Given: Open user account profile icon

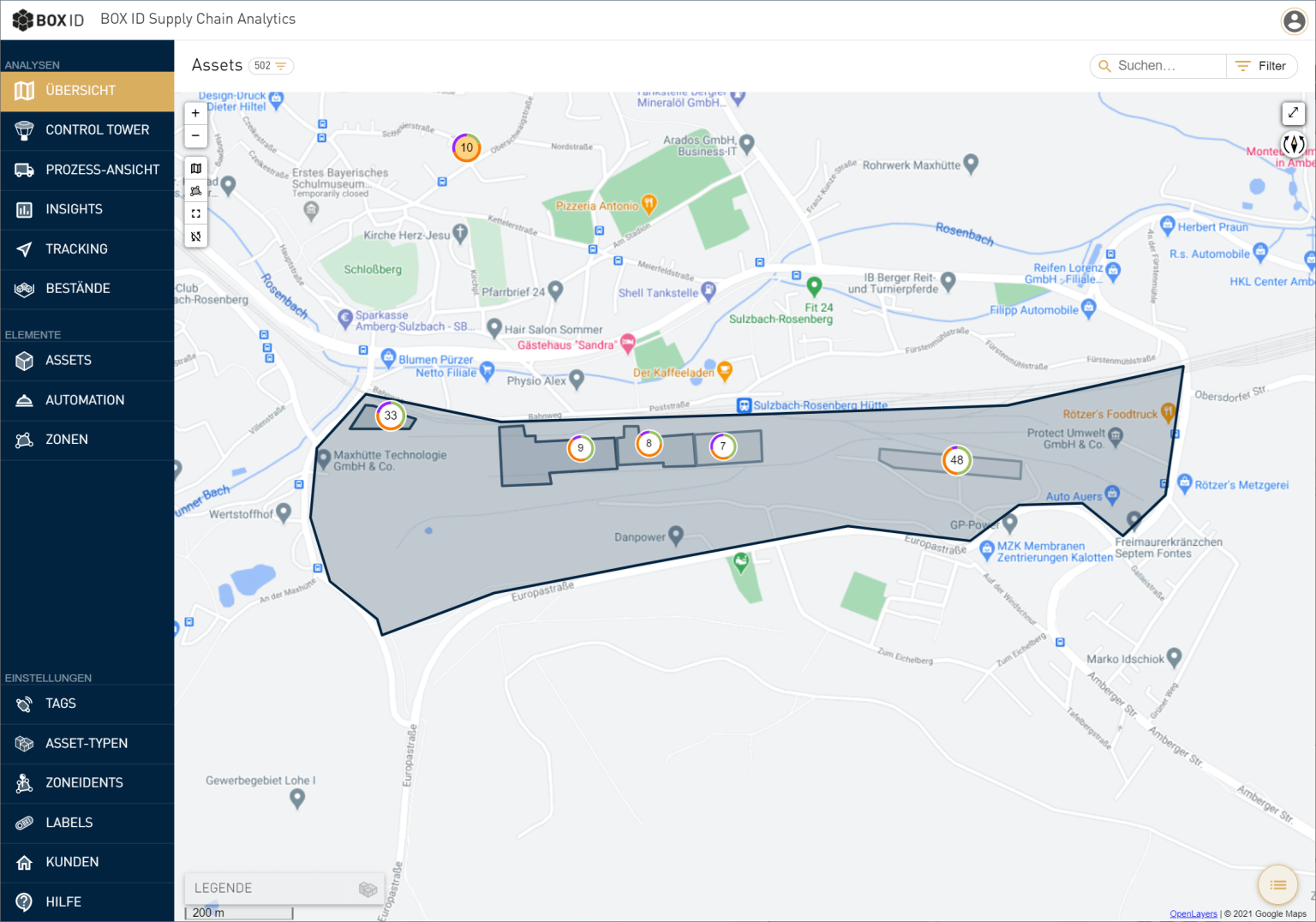Looking at the screenshot, I should coord(1293,21).
